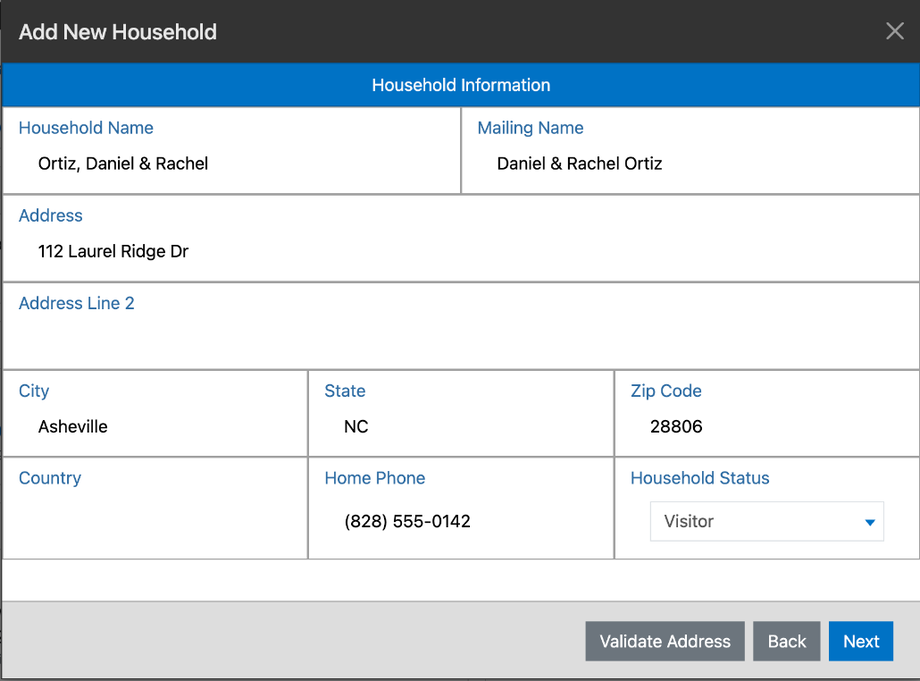Click Validate Address button
The width and height of the screenshot is (920, 681).
pyautogui.click(x=665, y=641)
